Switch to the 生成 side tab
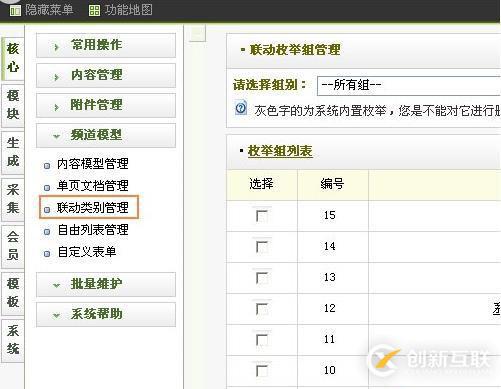Screen dimensions: 501x389 (13, 152)
